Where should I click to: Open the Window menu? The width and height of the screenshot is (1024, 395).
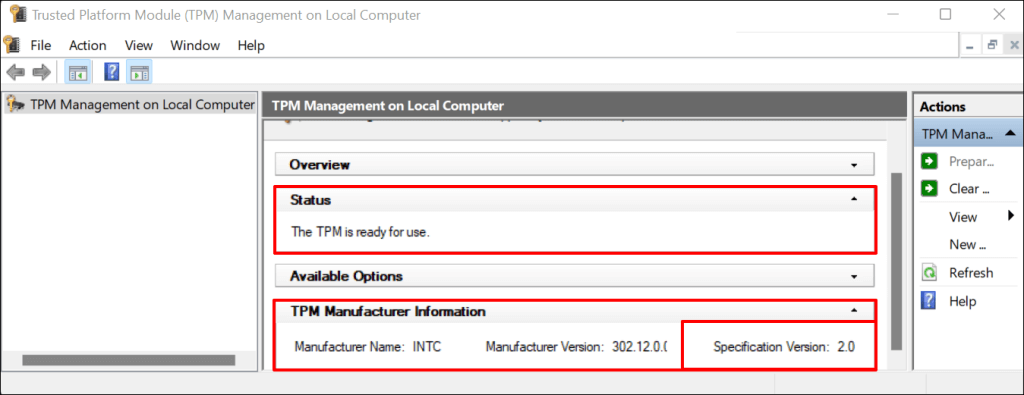195,45
